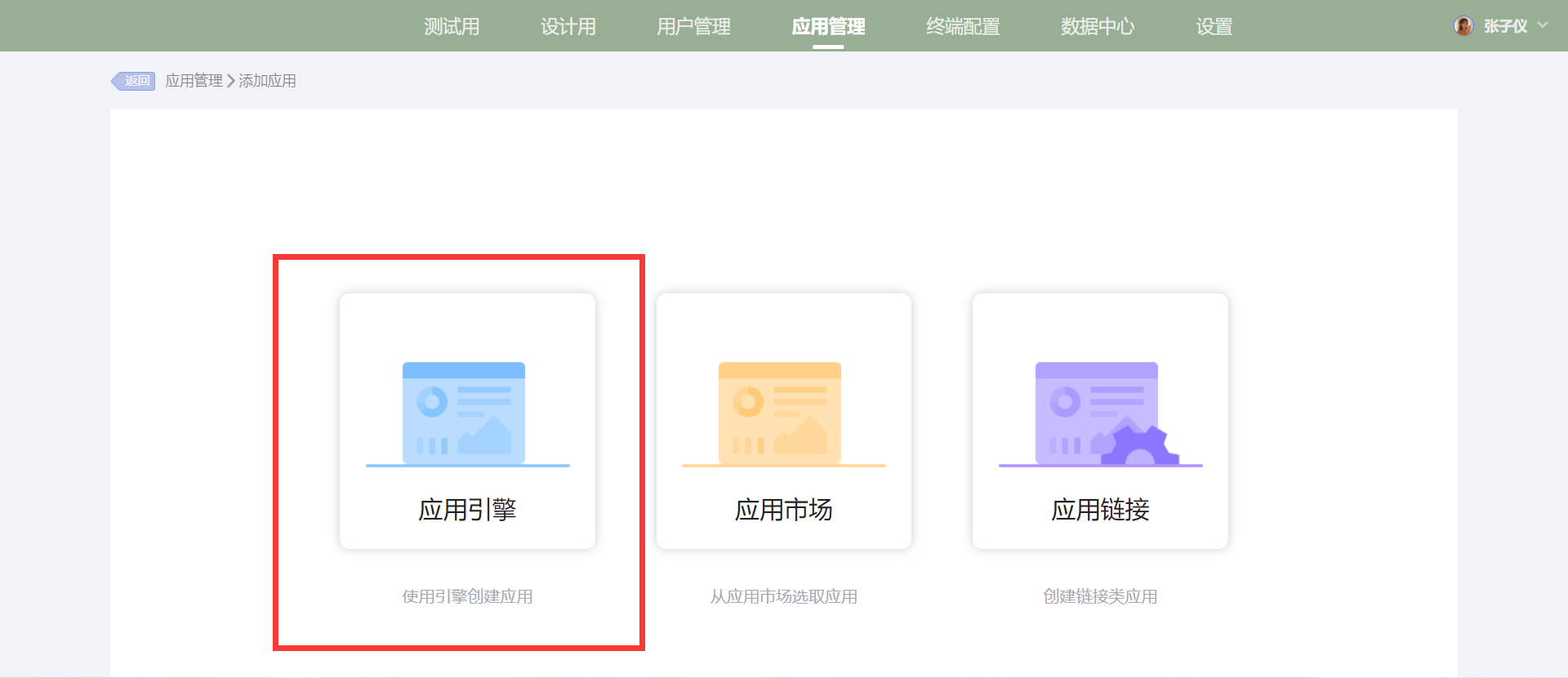Click the 使用引擎创建应用 description
Viewport: 1568px width, 678px height.
click(x=467, y=596)
